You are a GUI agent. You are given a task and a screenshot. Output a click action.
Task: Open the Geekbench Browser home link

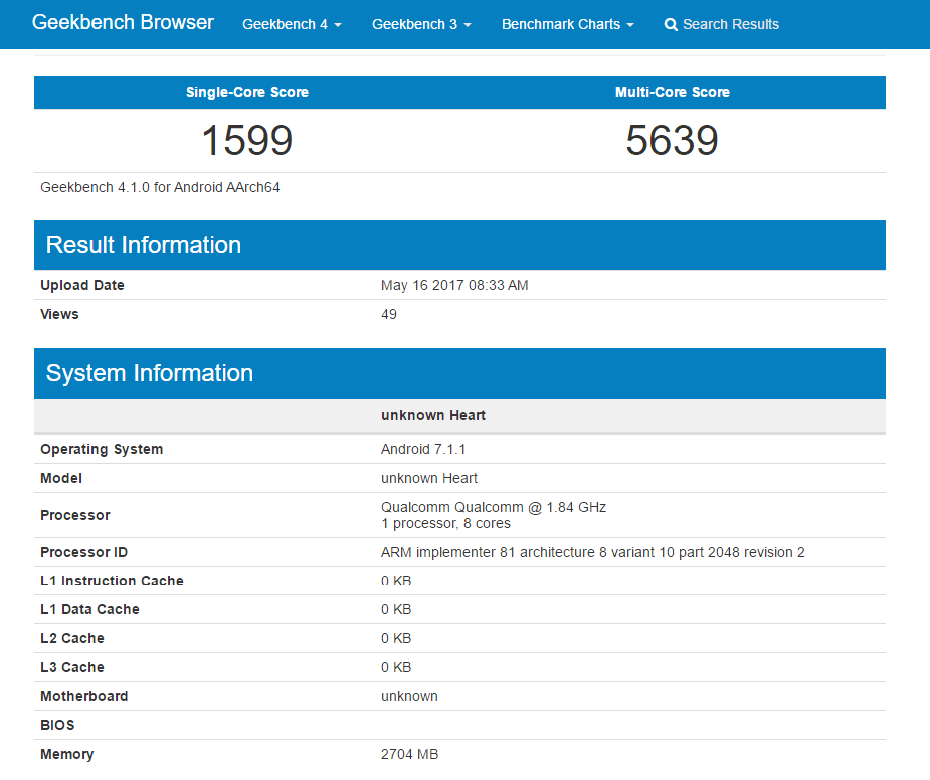(123, 23)
